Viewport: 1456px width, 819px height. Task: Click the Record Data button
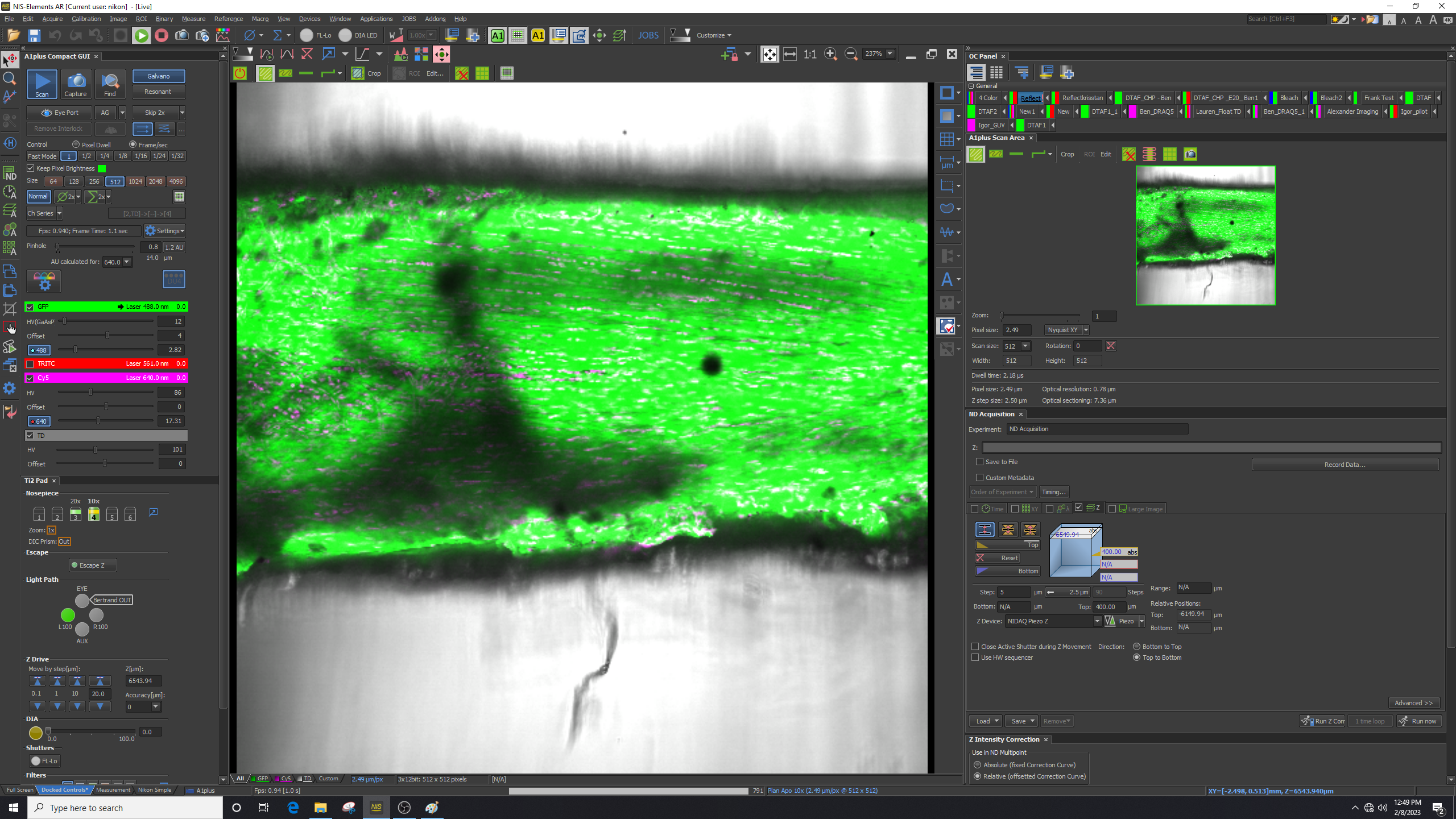pos(1345,465)
